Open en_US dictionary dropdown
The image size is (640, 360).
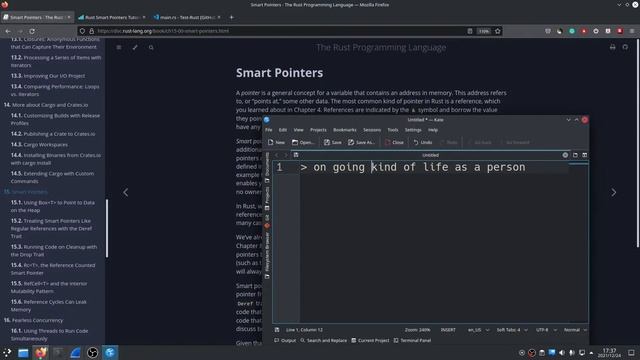[478, 330]
